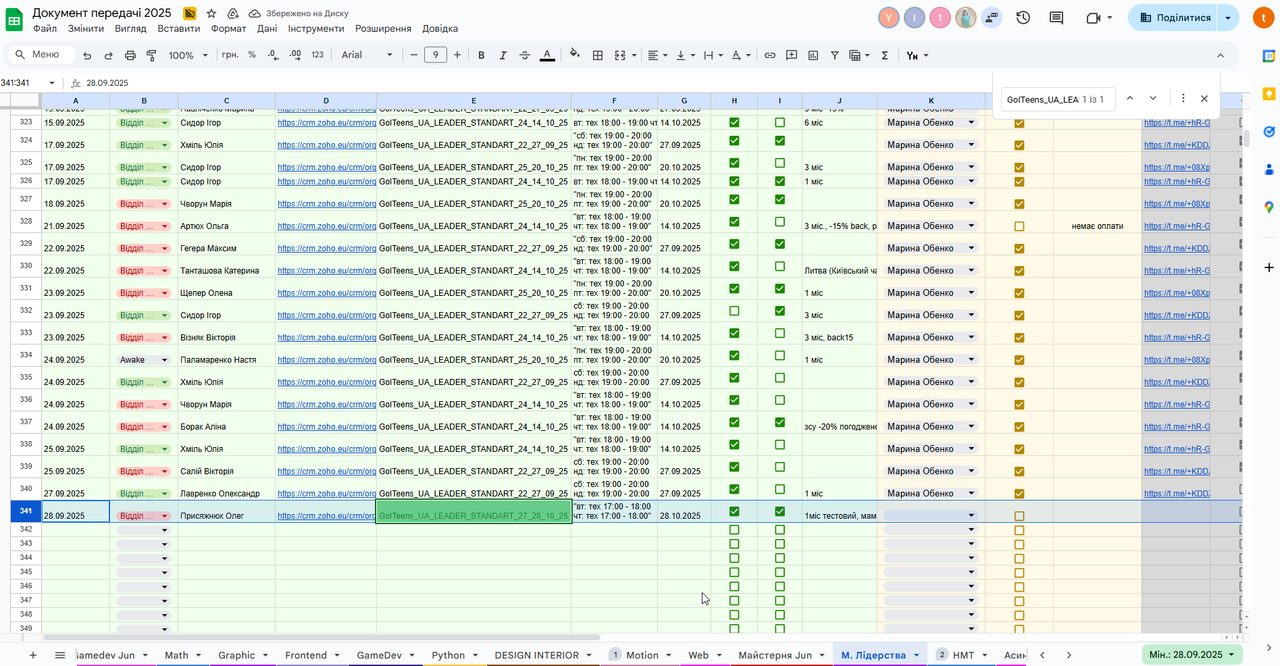Increase decimal places icon
The width and height of the screenshot is (1280, 666).
point(293,55)
